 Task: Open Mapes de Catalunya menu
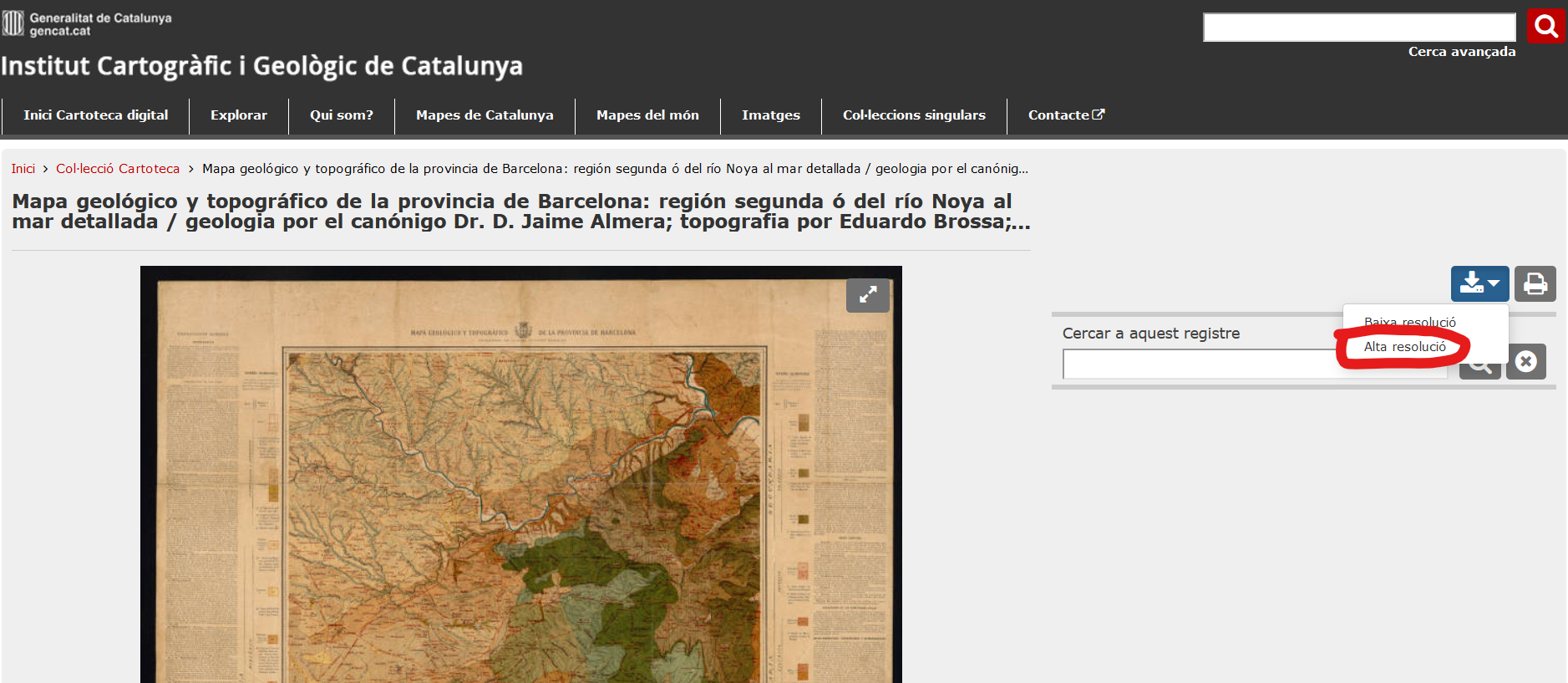(485, 115)
